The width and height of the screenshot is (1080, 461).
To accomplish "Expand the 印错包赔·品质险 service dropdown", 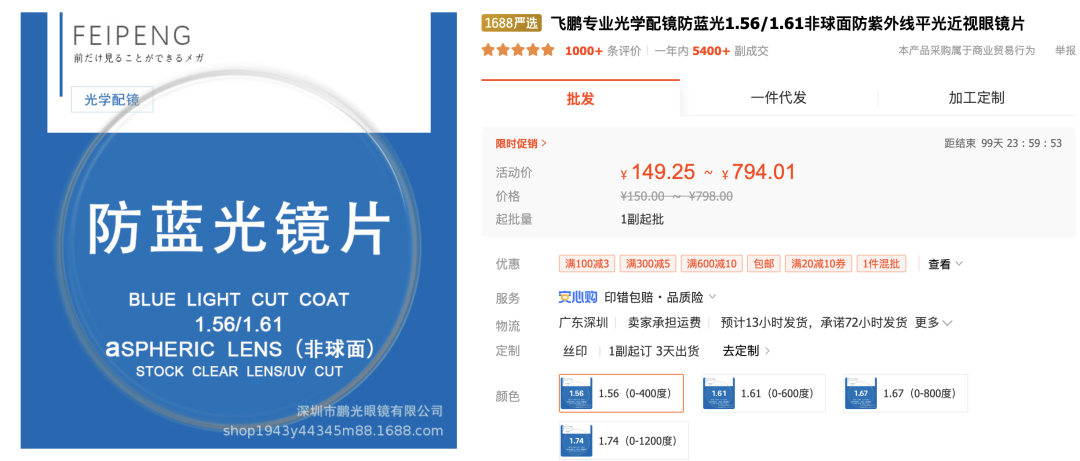I will click(660, 298).
